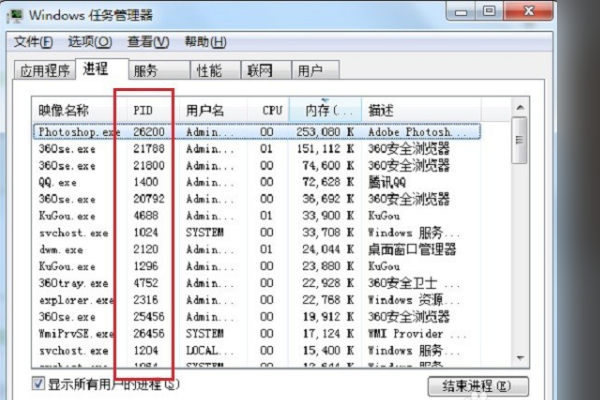The image size is (600, 400).
Task: Minimize the Task Manager window
Action: click(x=461, y=11)
